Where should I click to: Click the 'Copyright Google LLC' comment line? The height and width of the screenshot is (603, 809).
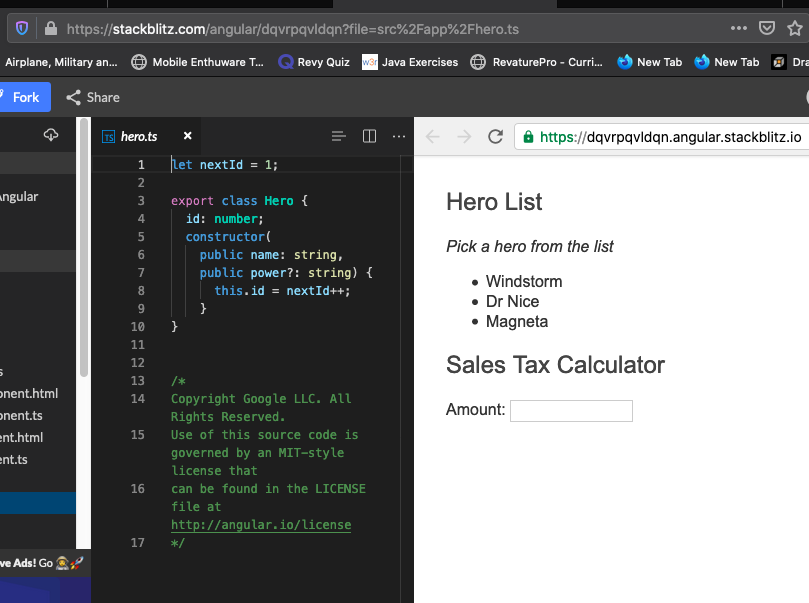[x=261, y=408]
